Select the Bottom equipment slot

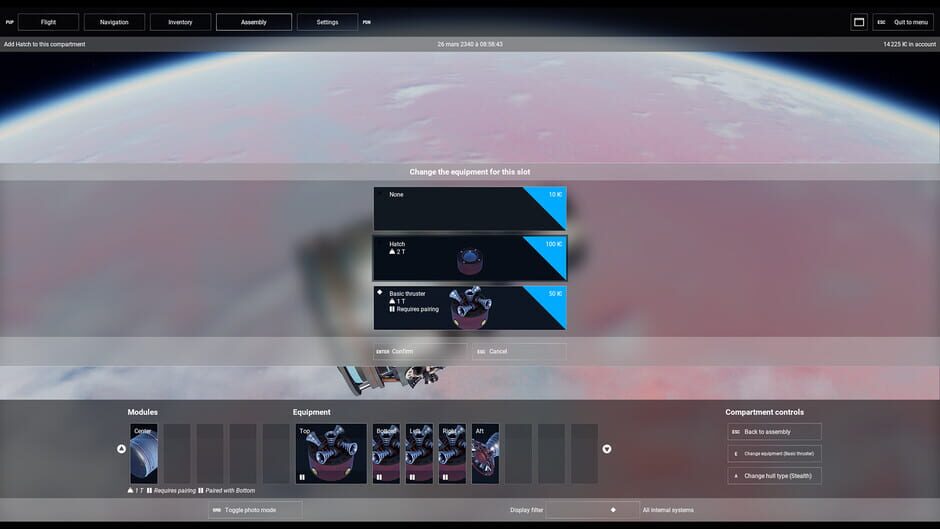[x=386, y=453]
